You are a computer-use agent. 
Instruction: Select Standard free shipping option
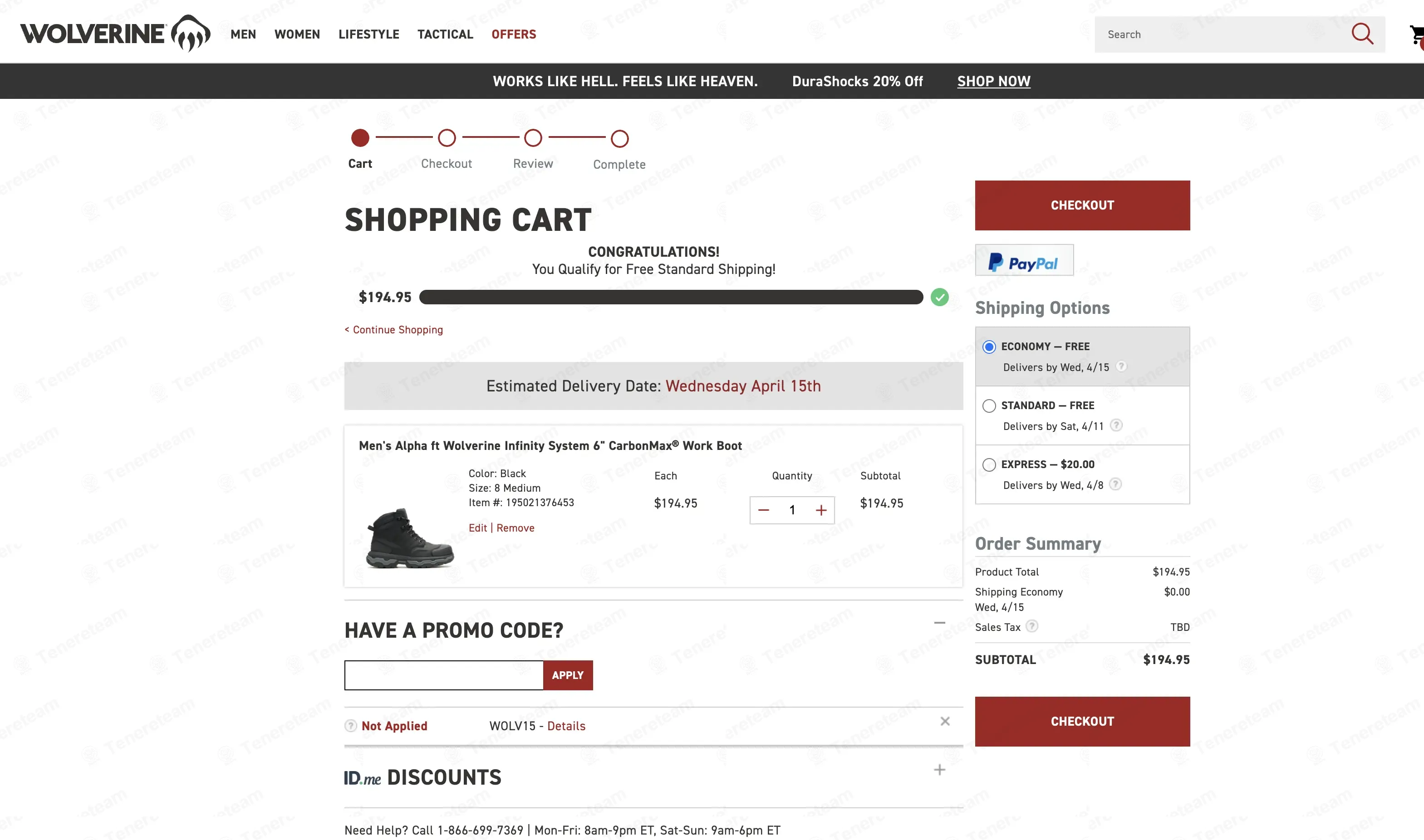[x=989, y=406]
